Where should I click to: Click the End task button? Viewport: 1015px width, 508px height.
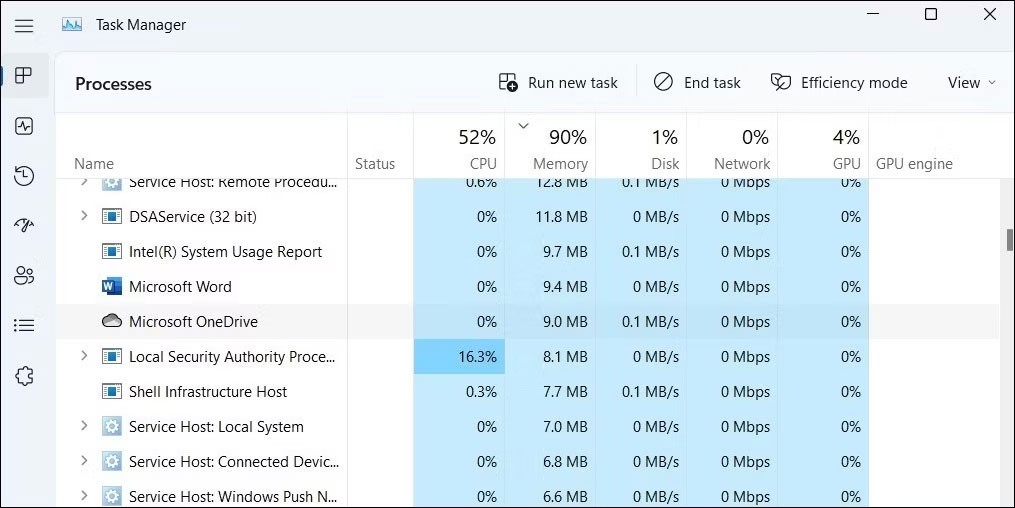tap(697, 83)
